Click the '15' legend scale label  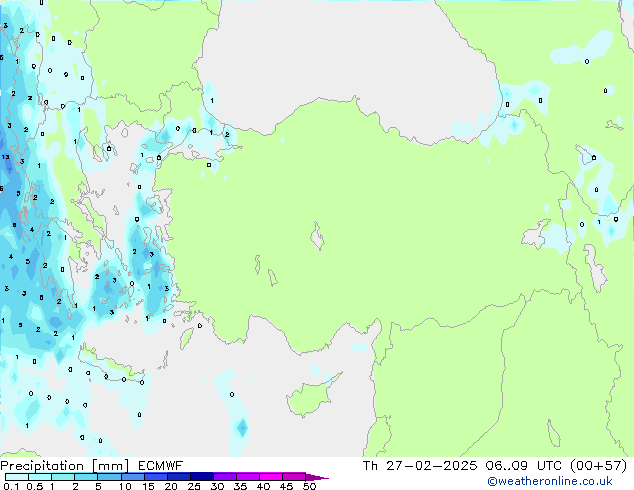(148, 486)
